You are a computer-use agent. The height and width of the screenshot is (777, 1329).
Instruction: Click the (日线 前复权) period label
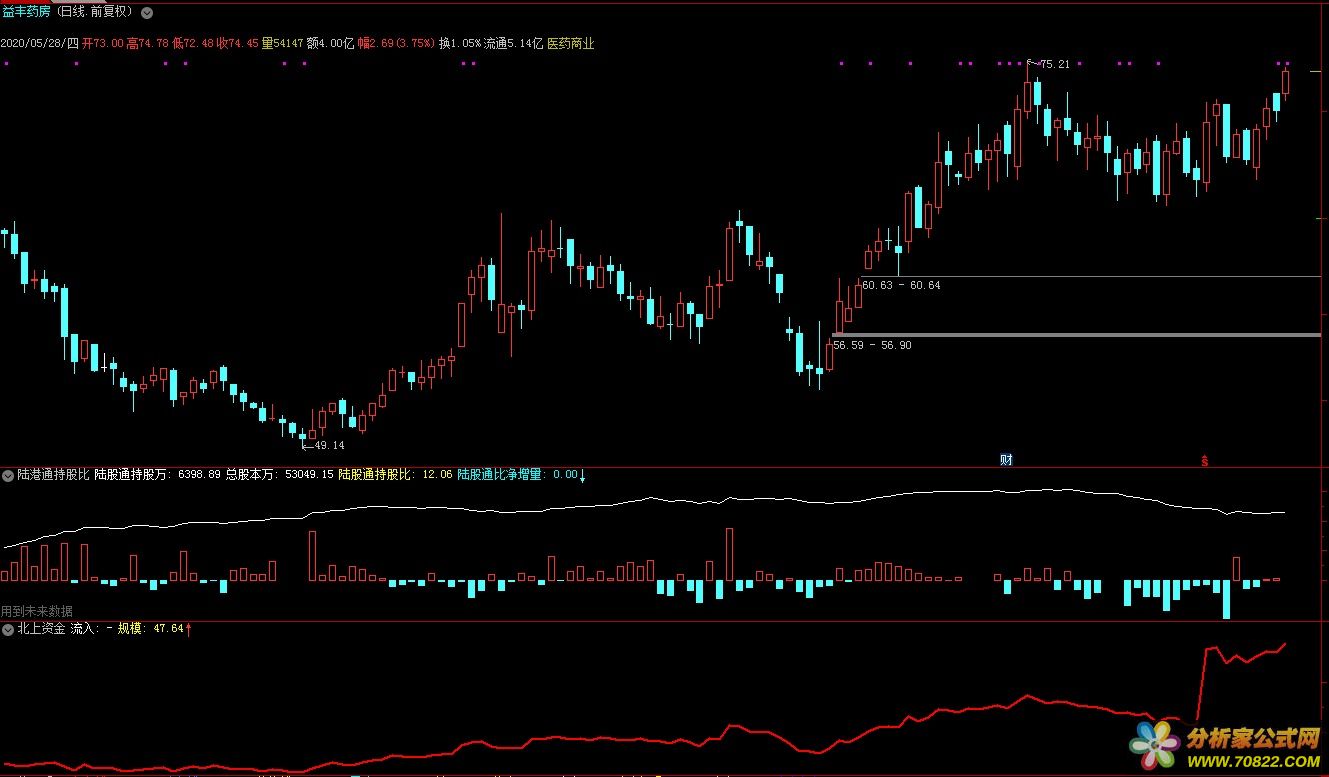pyautogui.click(x=94, y=13)
